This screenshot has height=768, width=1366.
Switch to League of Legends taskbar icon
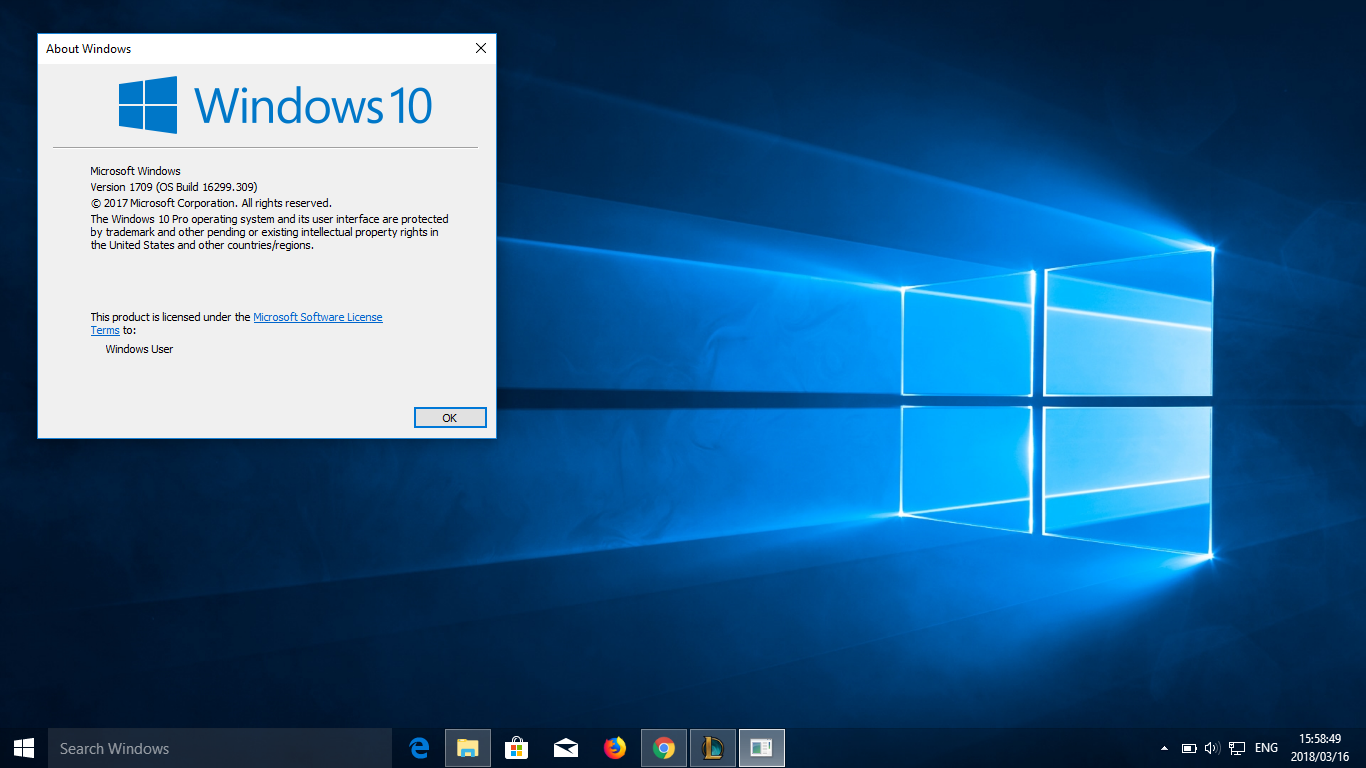(712, 748)
